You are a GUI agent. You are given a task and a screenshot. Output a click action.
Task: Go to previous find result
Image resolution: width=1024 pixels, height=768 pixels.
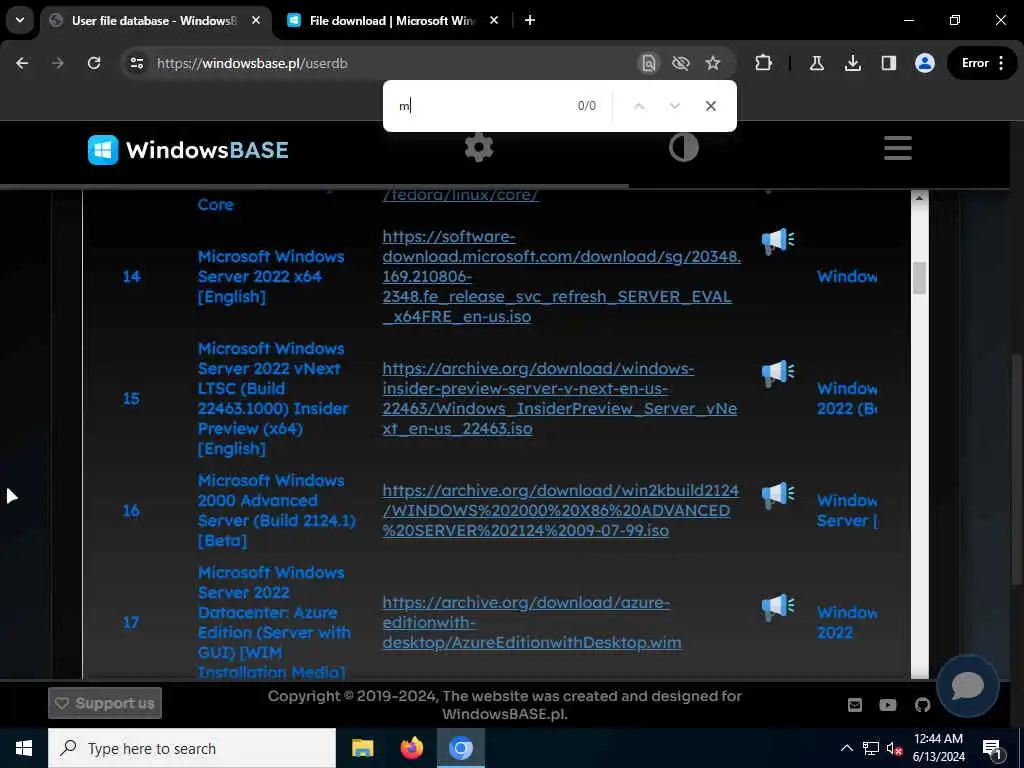click(639, 106)
